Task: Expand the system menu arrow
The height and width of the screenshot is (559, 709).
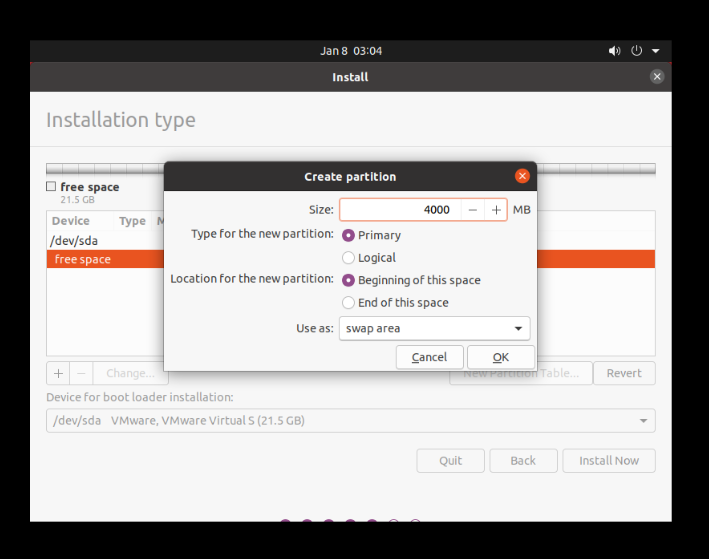Action: pos(656,51)
